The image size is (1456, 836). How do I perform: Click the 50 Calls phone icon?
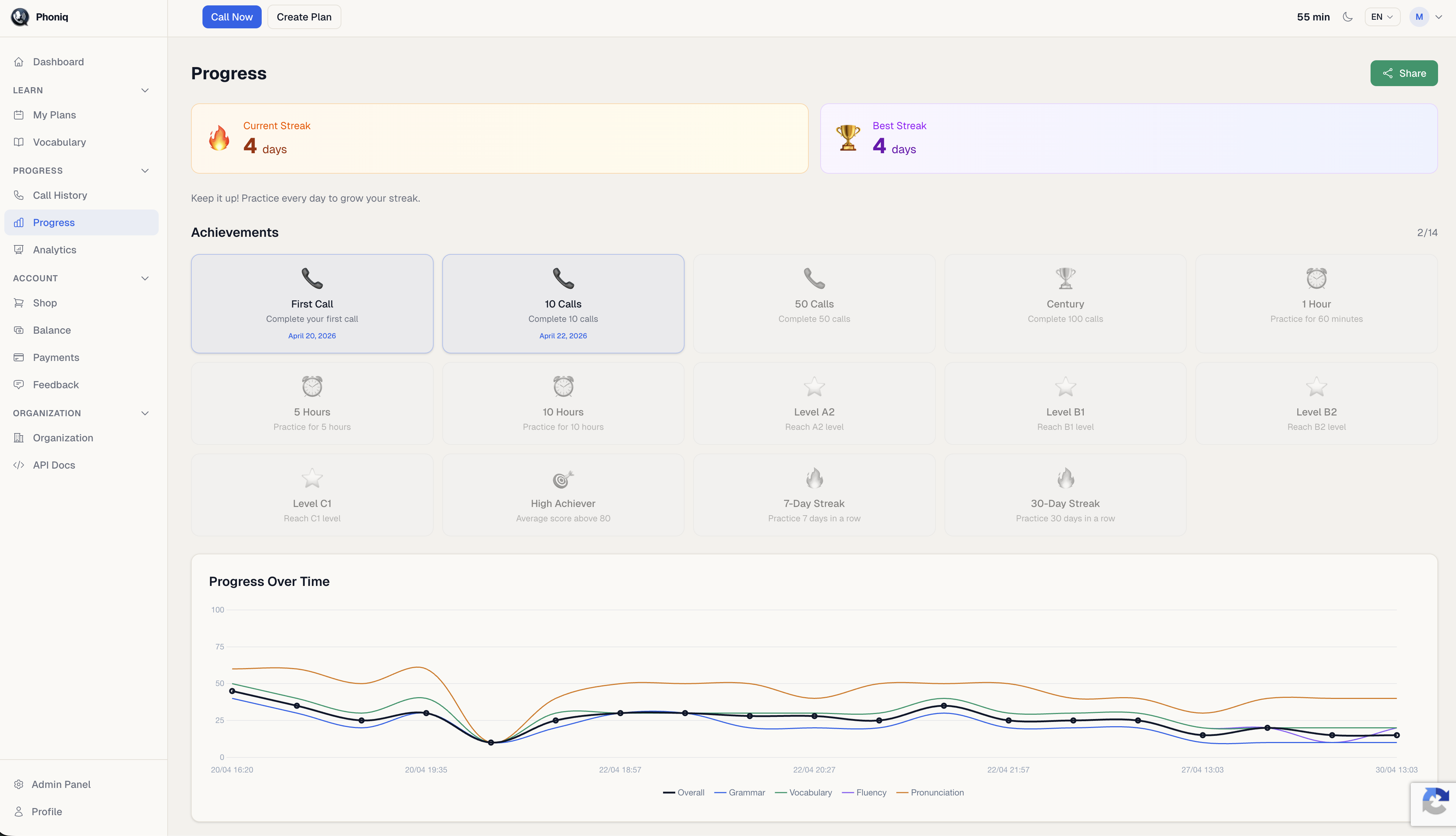point(815,278)
